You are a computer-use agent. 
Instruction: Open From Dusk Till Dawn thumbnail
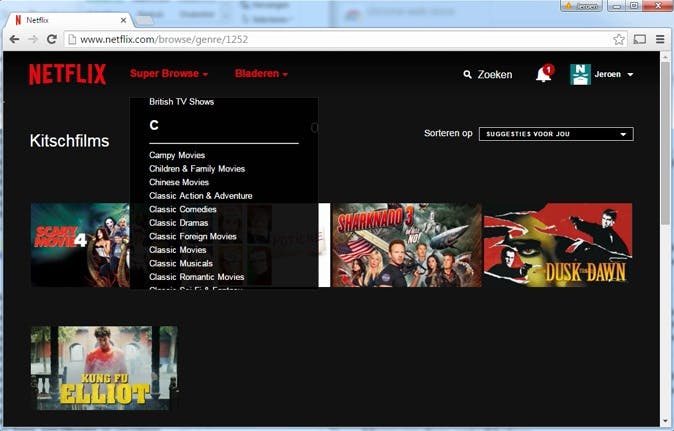click(x=558, y=245)
